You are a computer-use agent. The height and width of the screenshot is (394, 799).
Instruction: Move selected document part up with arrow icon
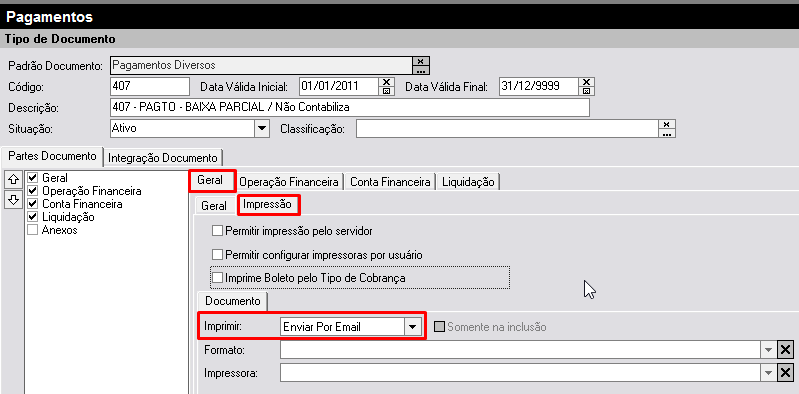click(13, 179)
